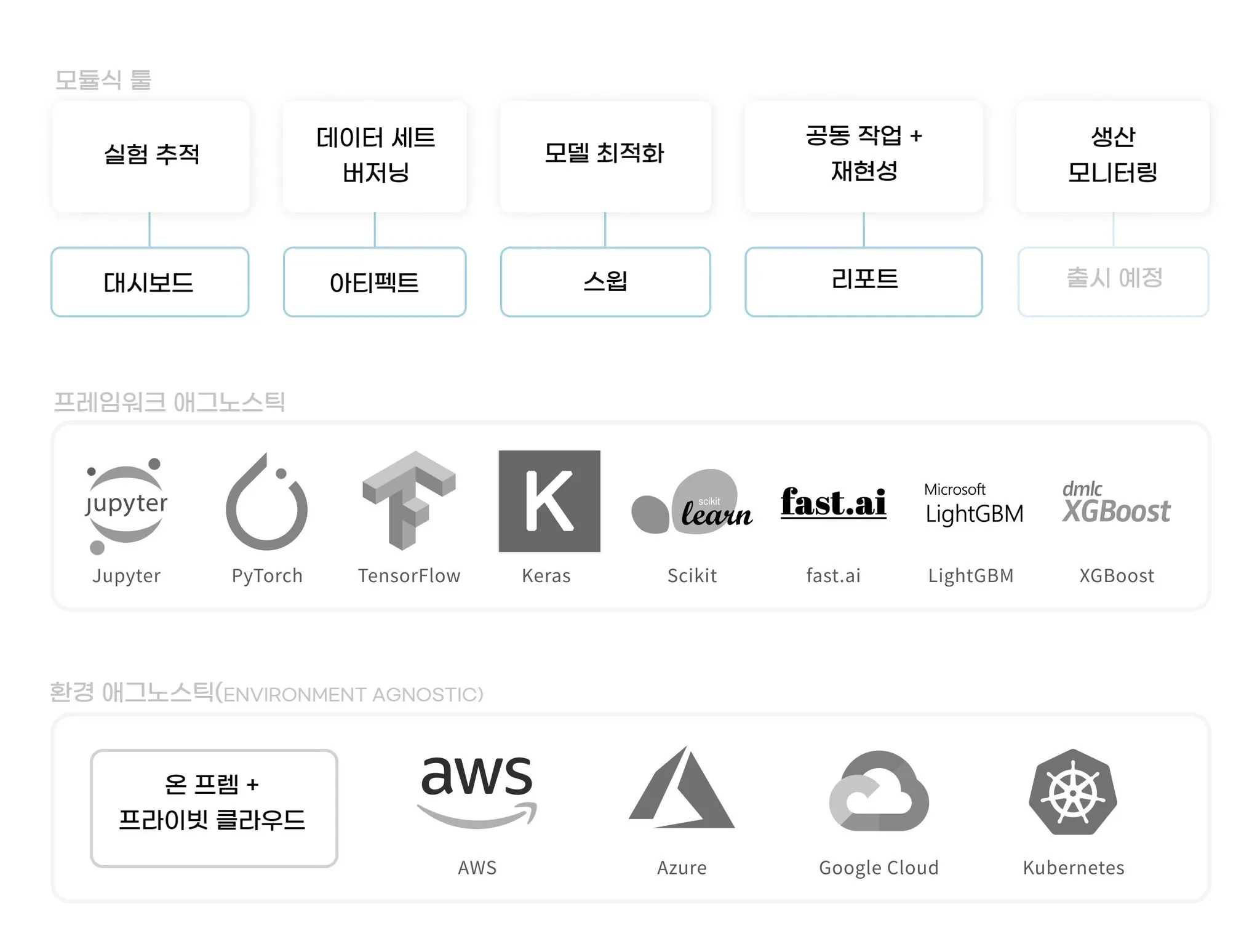Click the AWS logo
Screen dimensions: 1260x952
point(477,790)
